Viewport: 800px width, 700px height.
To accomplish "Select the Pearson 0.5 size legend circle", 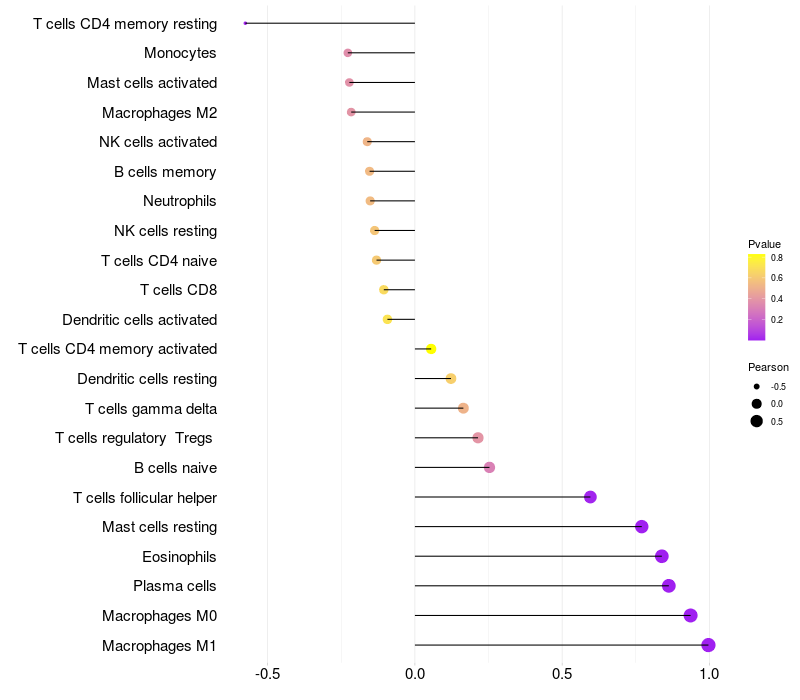I will [756, 421].
